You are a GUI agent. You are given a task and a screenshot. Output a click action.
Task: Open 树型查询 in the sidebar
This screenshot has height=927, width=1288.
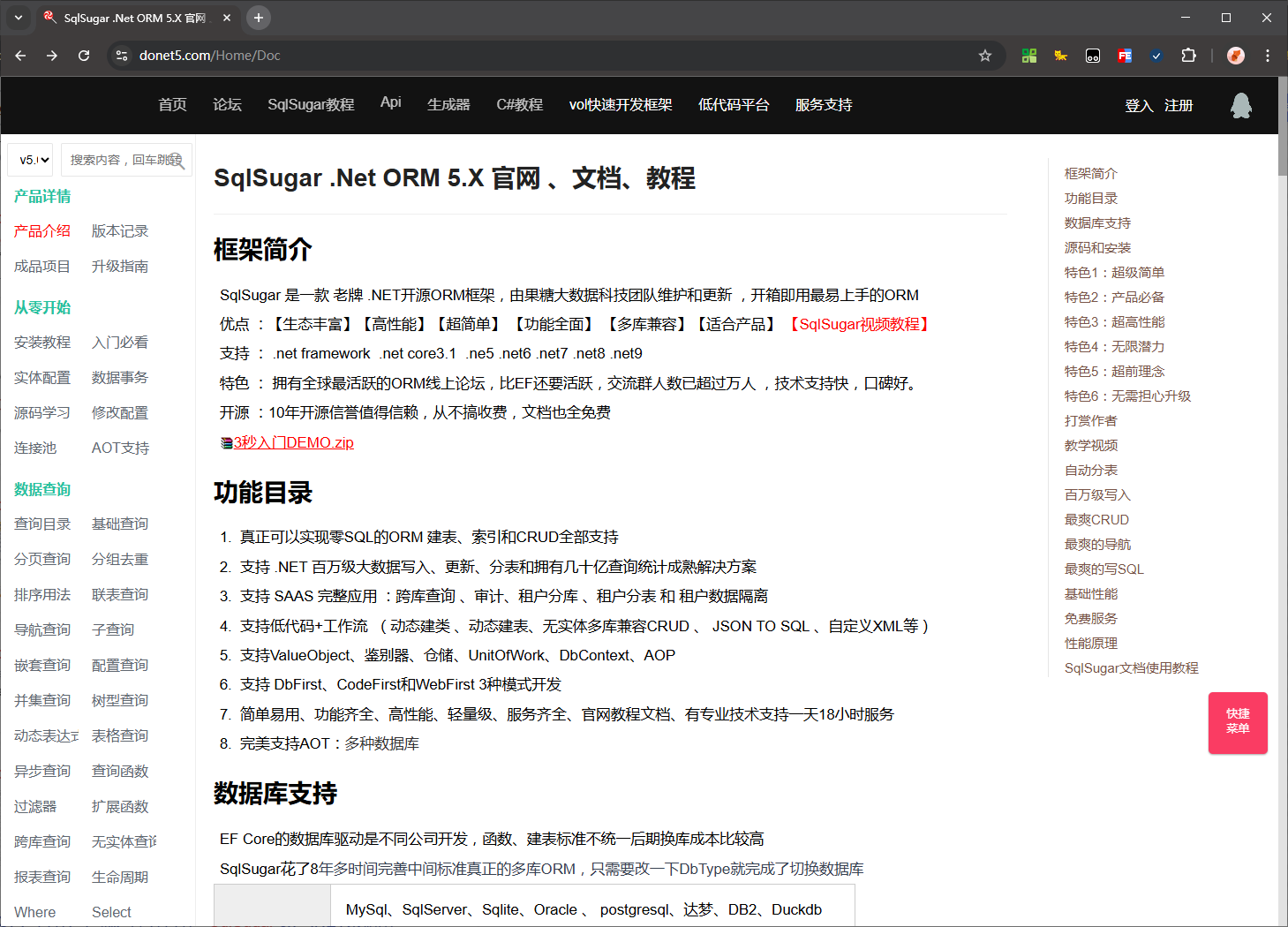click(x=120, y=701)
